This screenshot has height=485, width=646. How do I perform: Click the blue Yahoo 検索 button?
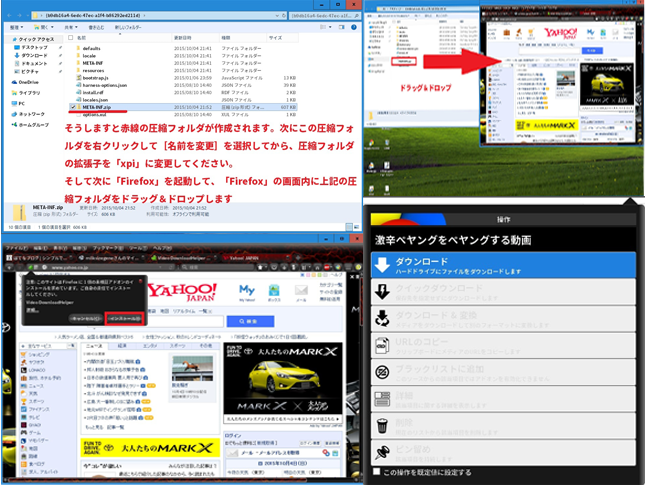tap(250, 321)
